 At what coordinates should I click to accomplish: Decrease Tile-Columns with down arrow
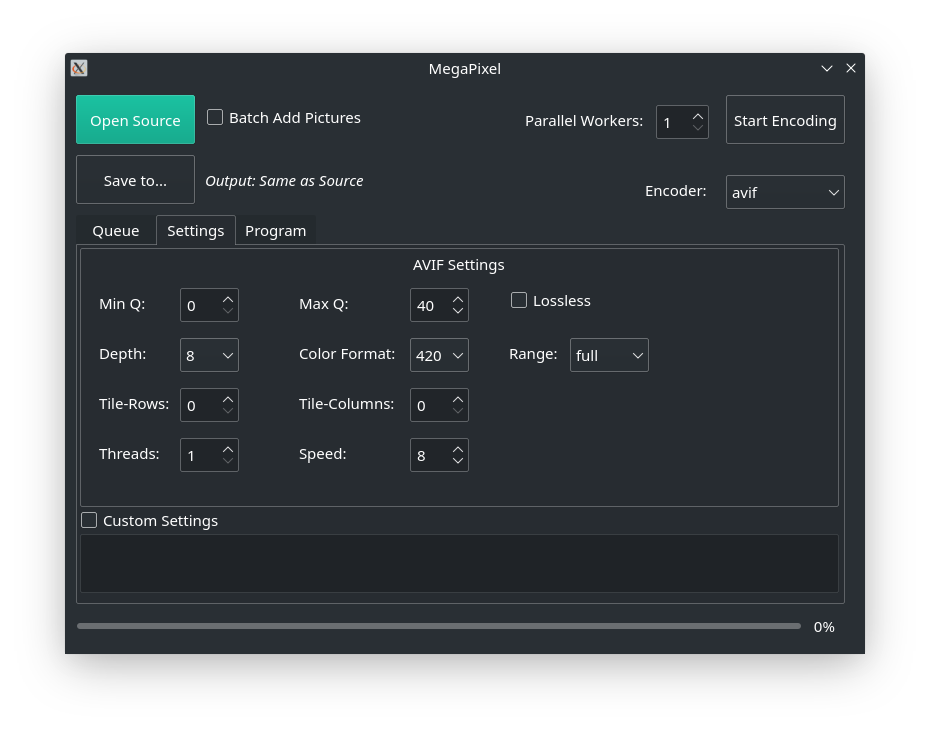click(x=458, y=411)
